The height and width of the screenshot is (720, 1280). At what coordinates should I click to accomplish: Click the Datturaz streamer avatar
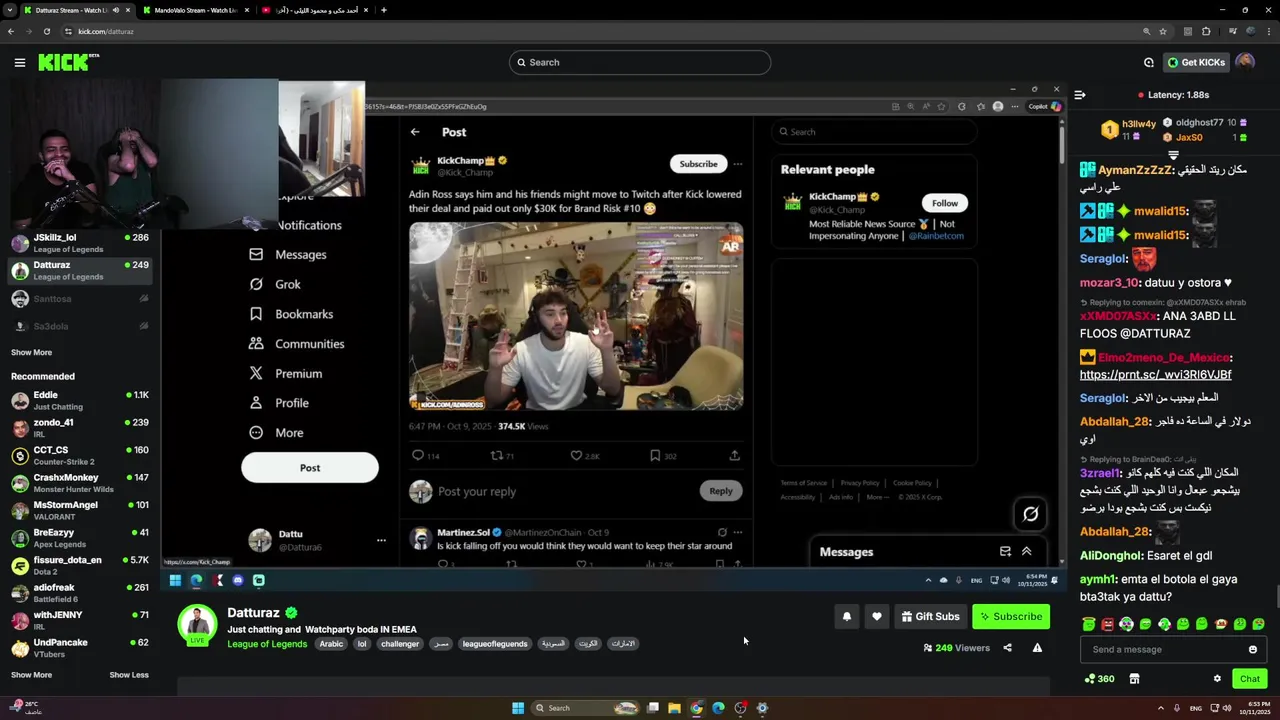click(x=197, y=622)
